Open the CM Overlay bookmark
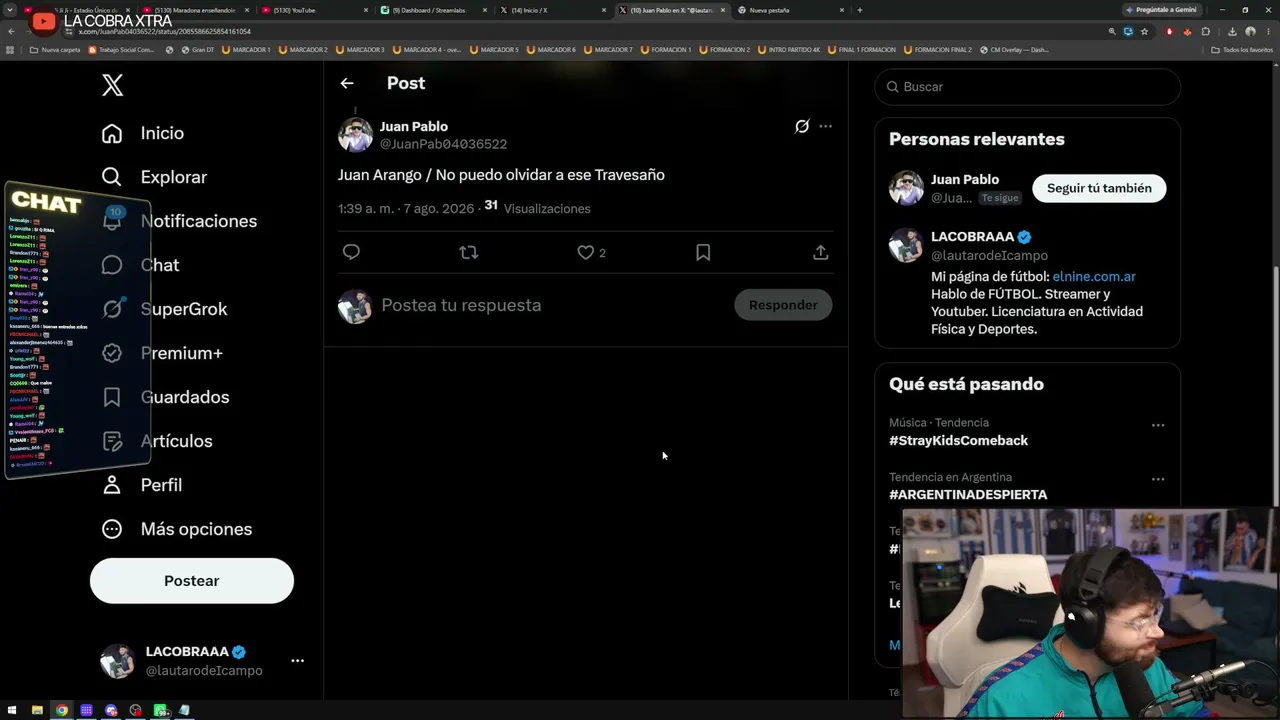Viewport: 1280px width, 720px height. point(1015,49)
